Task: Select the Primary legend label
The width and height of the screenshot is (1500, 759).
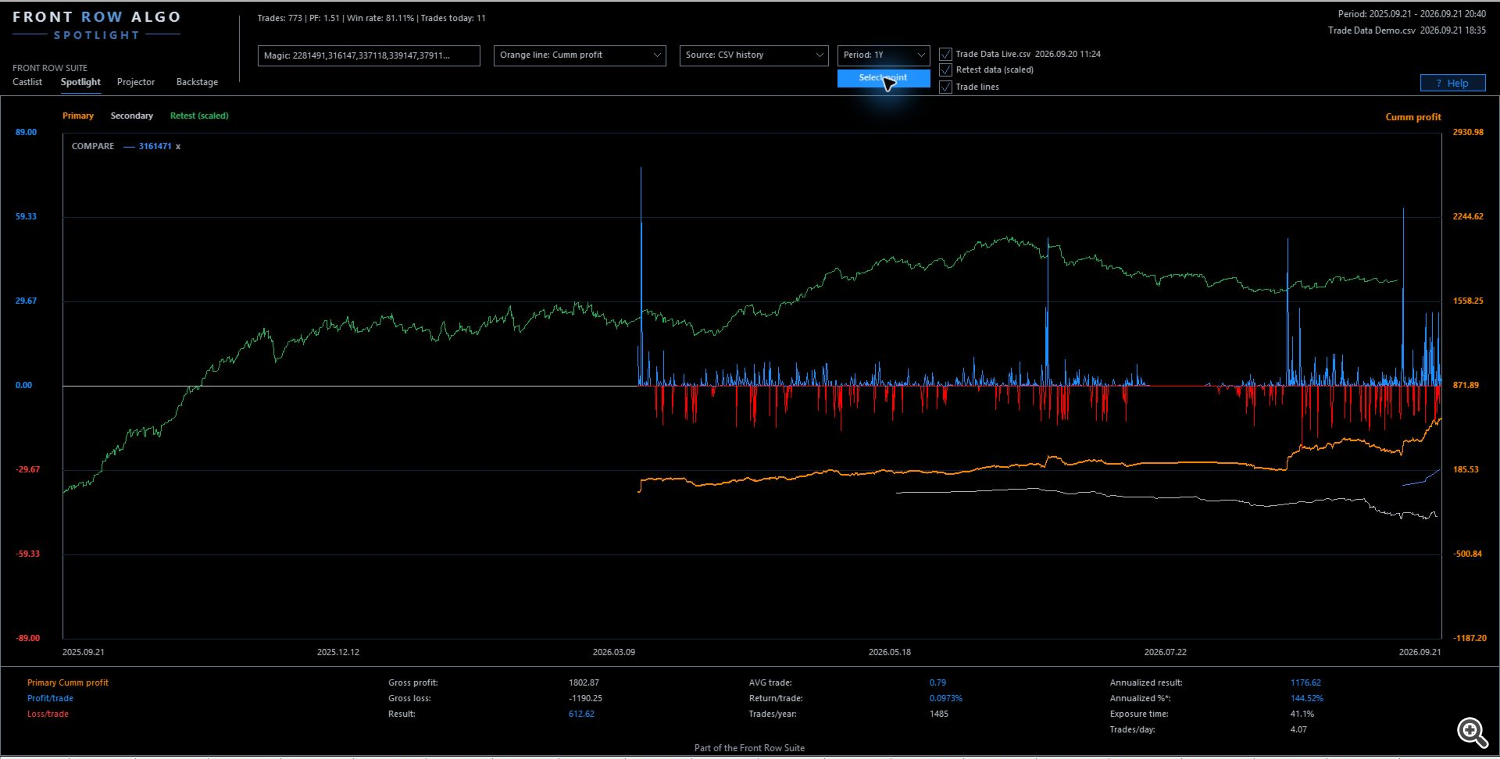Action: click(78, 116)
